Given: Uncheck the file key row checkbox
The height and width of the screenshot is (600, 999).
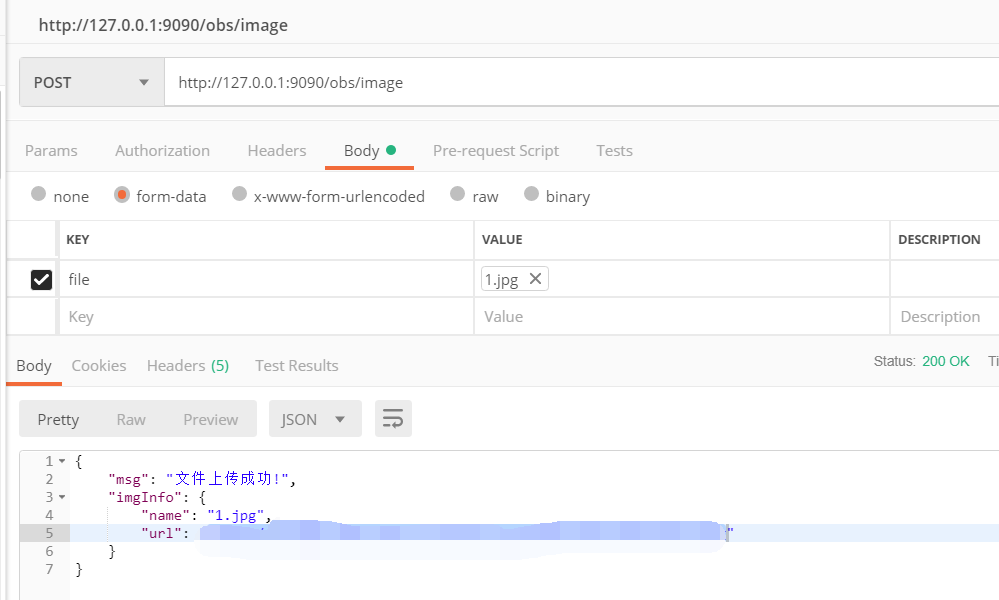Looking at the screenshot, I should 38,279.
